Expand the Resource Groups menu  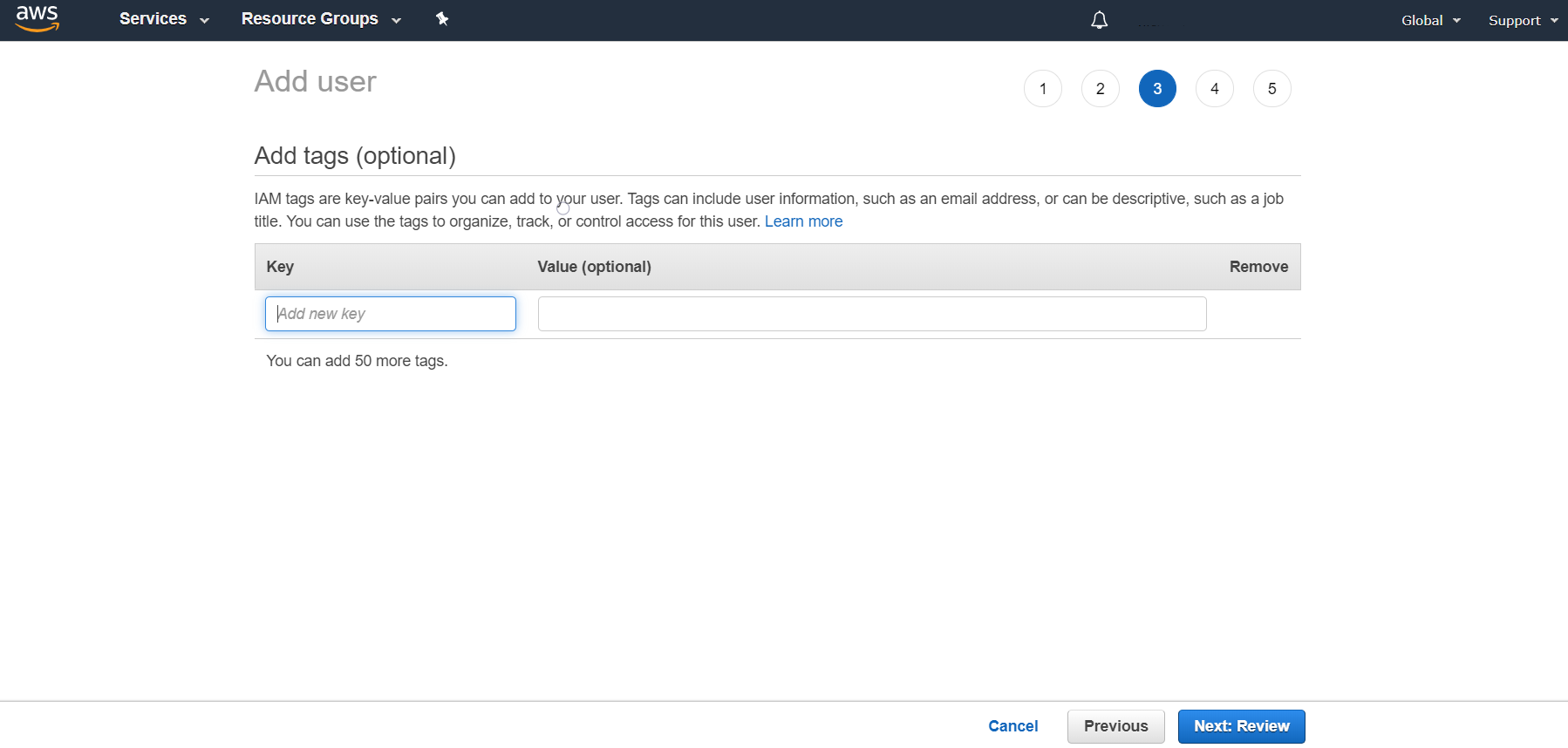click(320, 19)
